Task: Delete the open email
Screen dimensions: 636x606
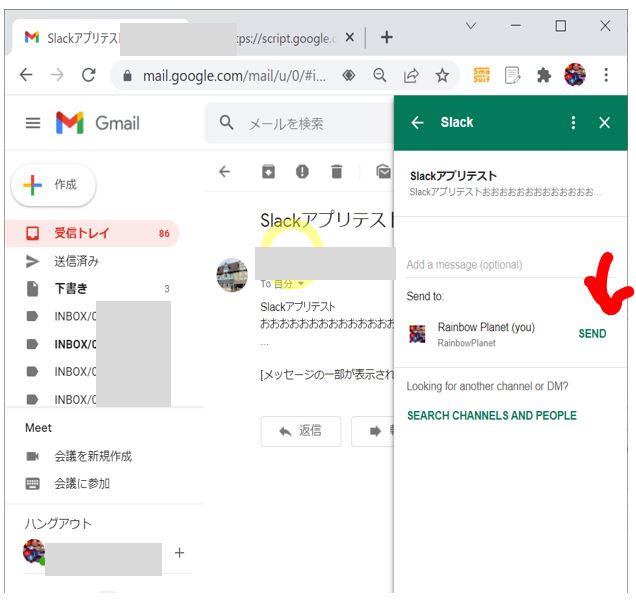Action: tap(336, 172)
